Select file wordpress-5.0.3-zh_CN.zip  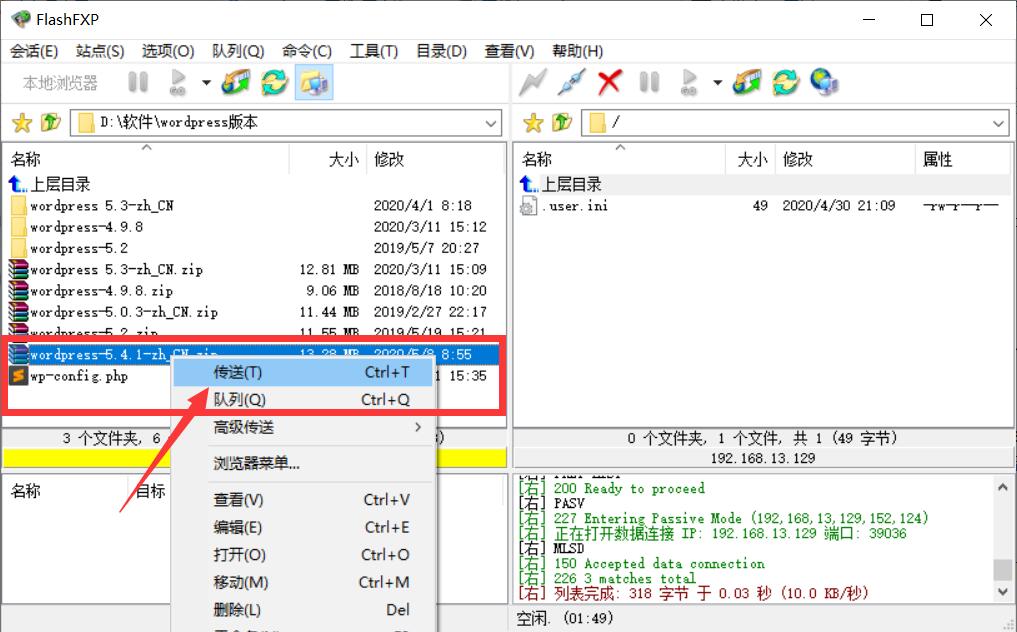click(114, 312)
